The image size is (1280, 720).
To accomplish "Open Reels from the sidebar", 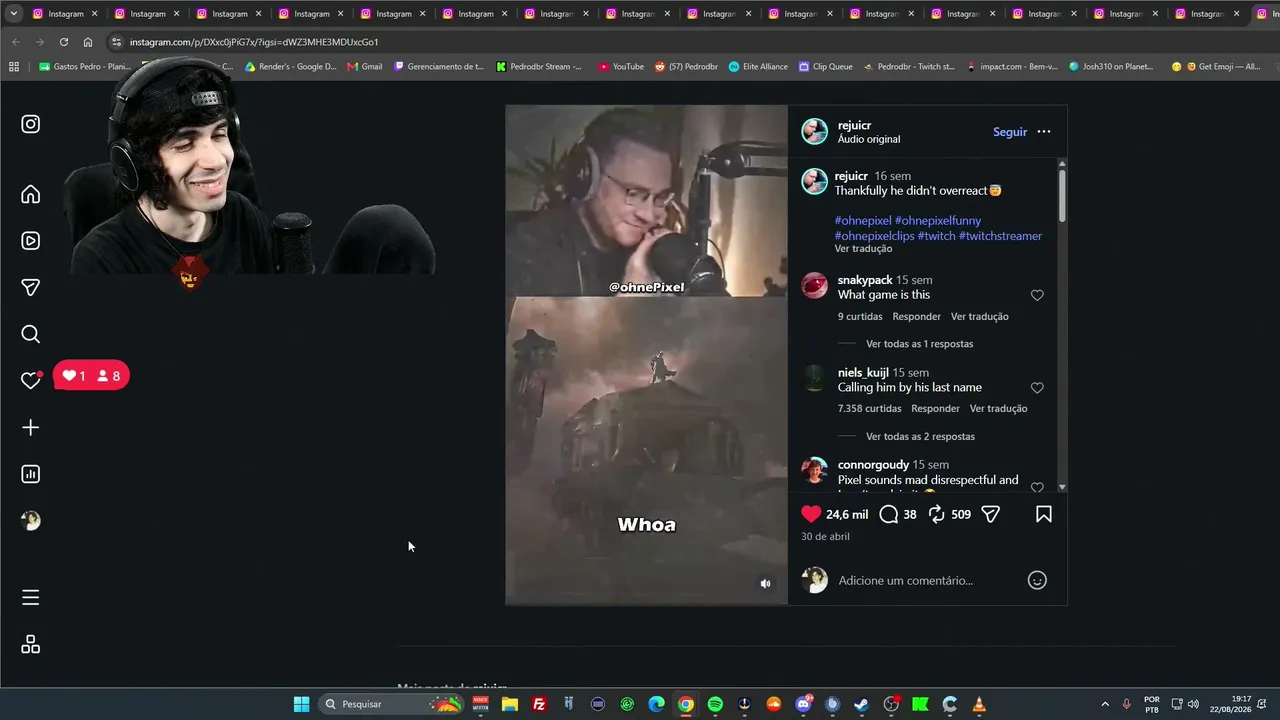I will click(x=31, y=241).
